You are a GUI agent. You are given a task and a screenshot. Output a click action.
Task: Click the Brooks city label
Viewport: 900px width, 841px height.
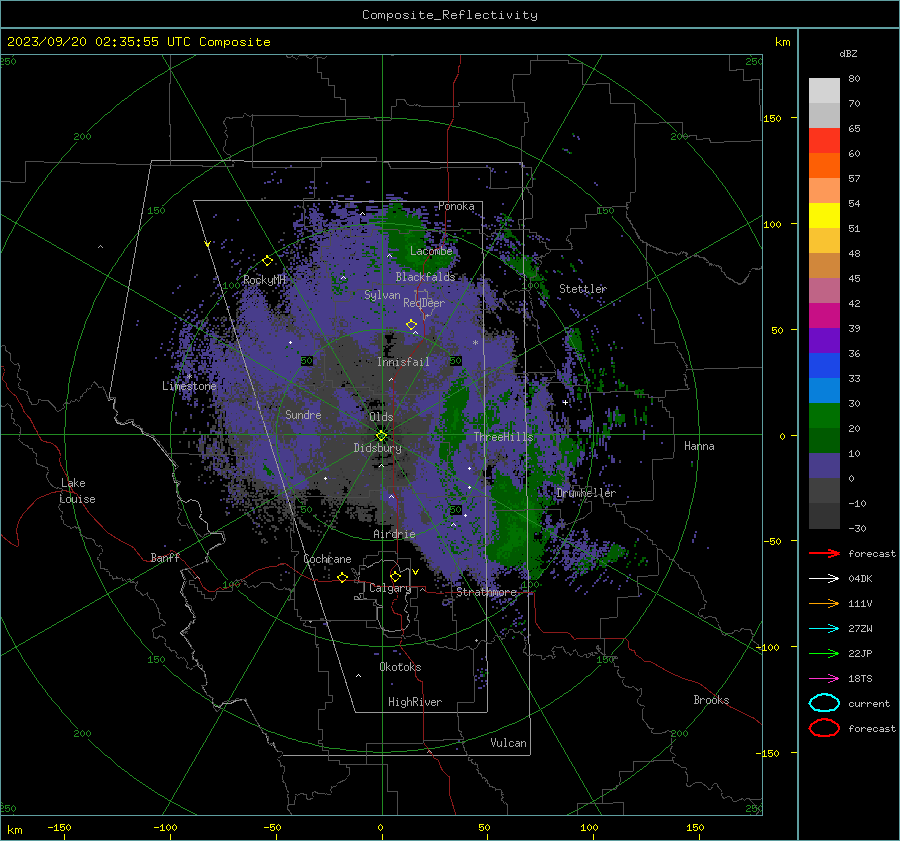711,700
